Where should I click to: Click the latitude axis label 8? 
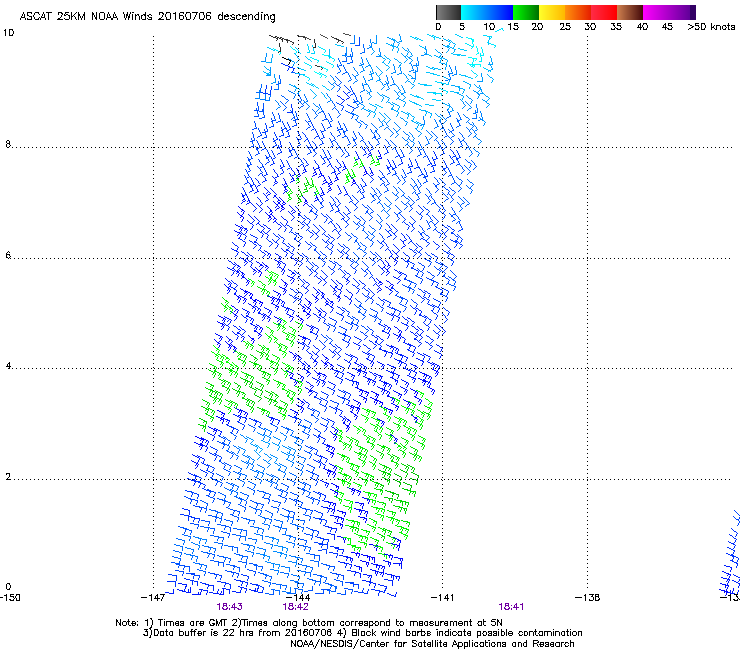click(x=8, y=144)
